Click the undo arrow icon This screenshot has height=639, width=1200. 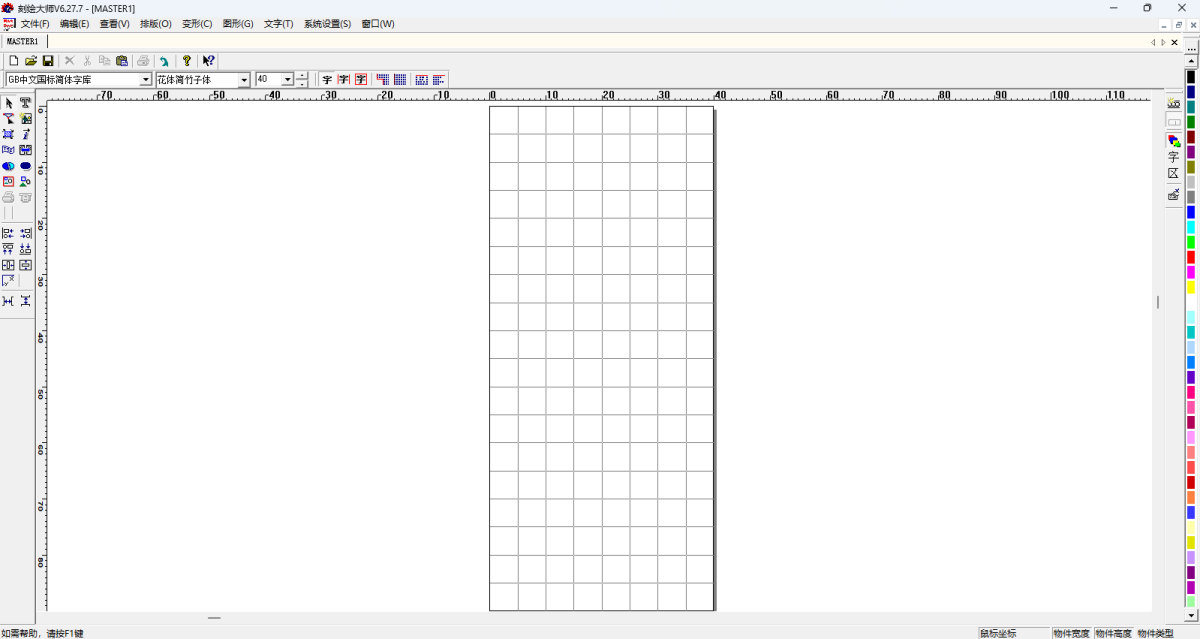pos(164,61)
